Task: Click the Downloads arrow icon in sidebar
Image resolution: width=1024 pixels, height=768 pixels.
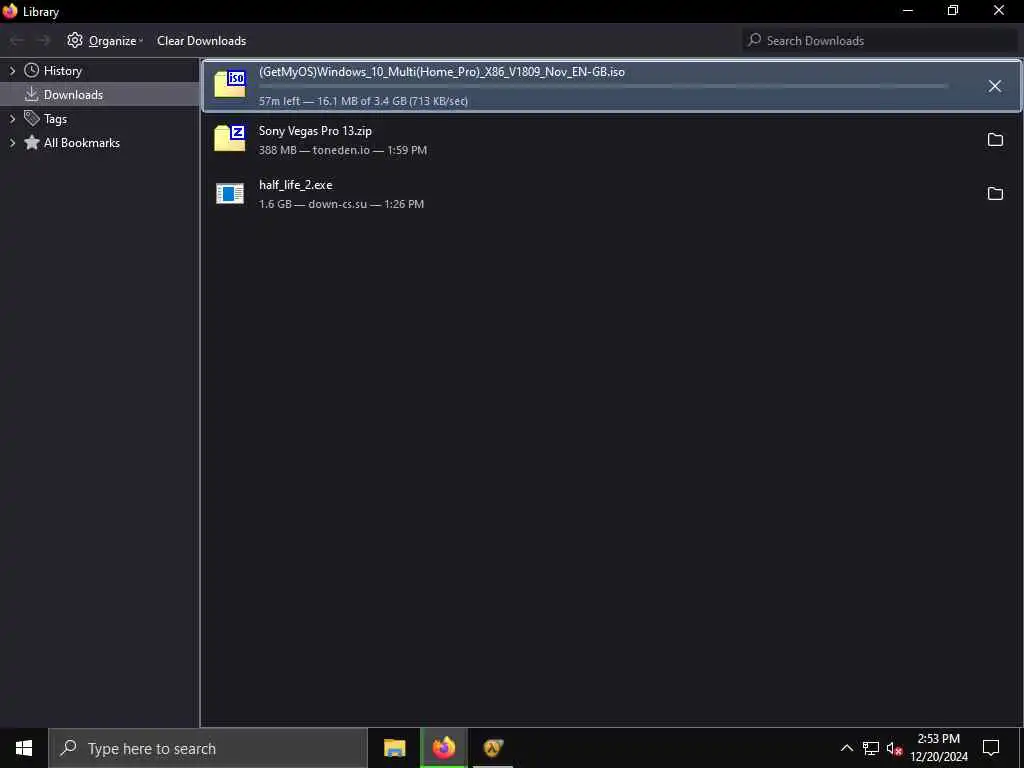Action: (x=31, y=95)
